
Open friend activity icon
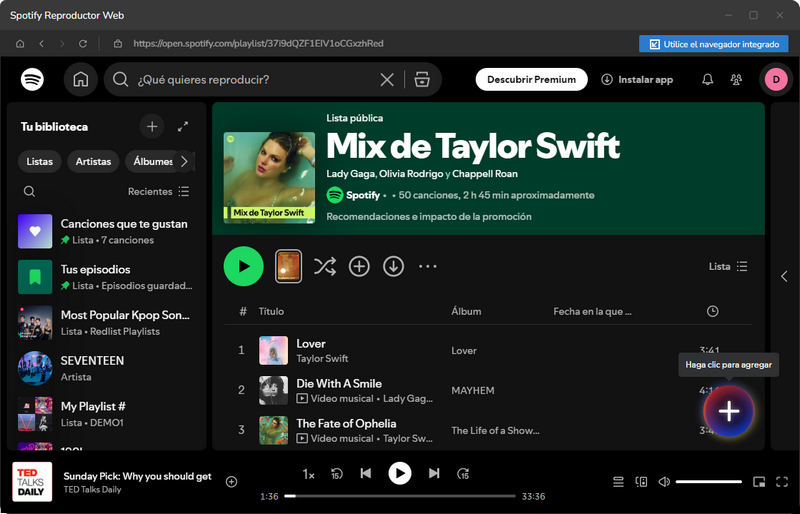[736, 80]
